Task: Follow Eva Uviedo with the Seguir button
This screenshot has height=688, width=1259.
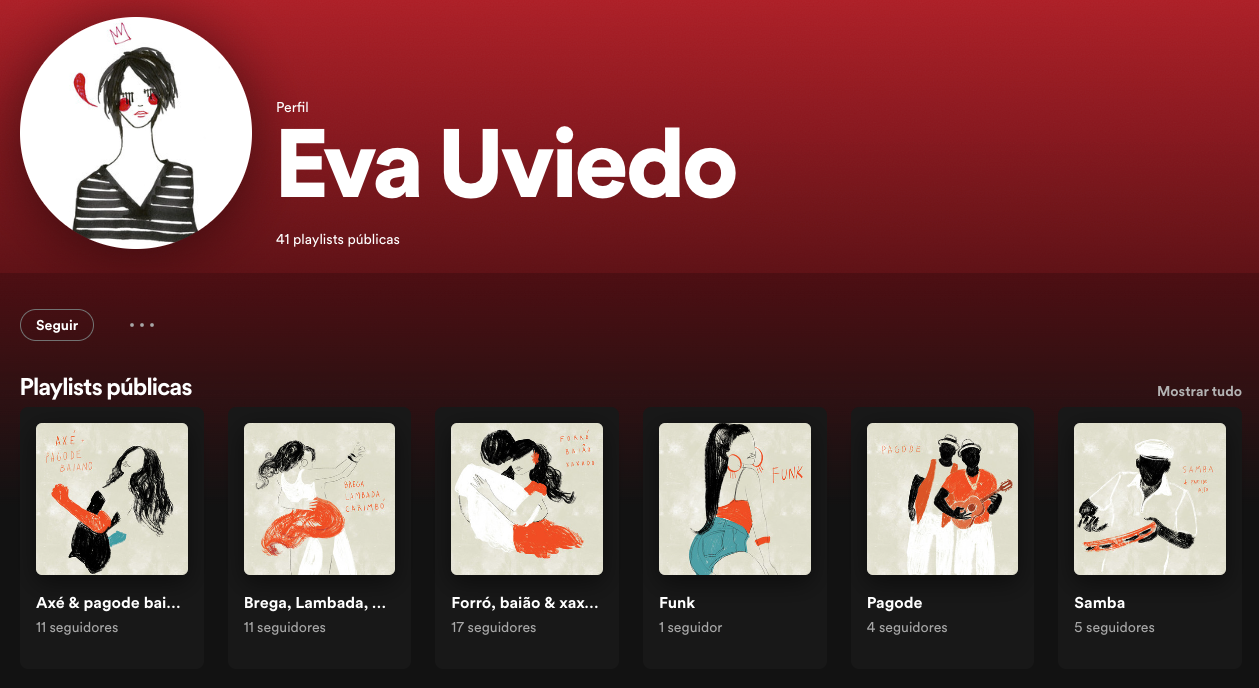Action: point(57,325)
